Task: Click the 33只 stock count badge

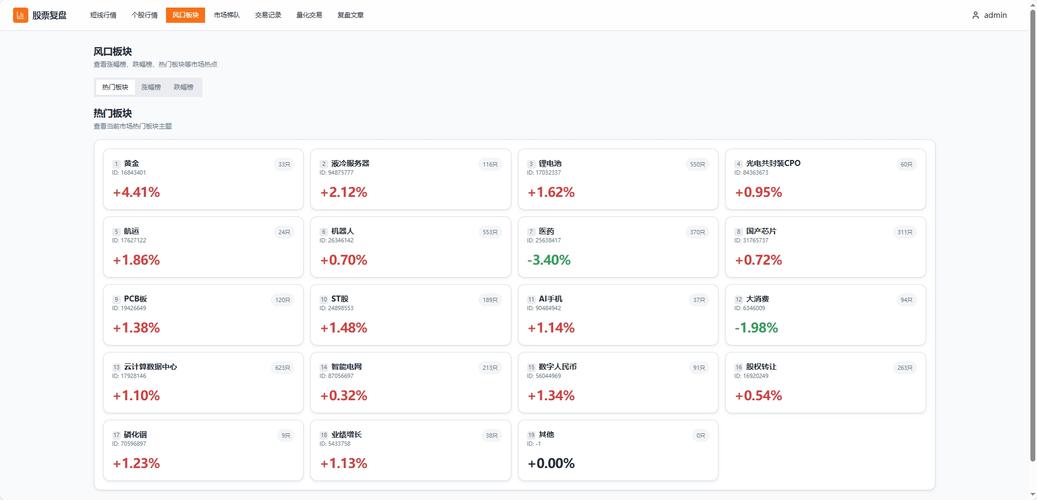Action: [284, 165]
